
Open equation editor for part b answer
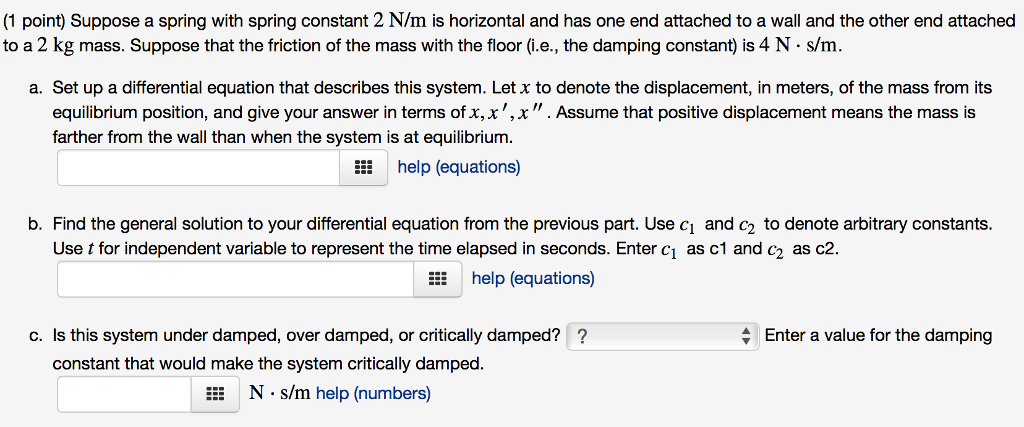pos(438,279)
